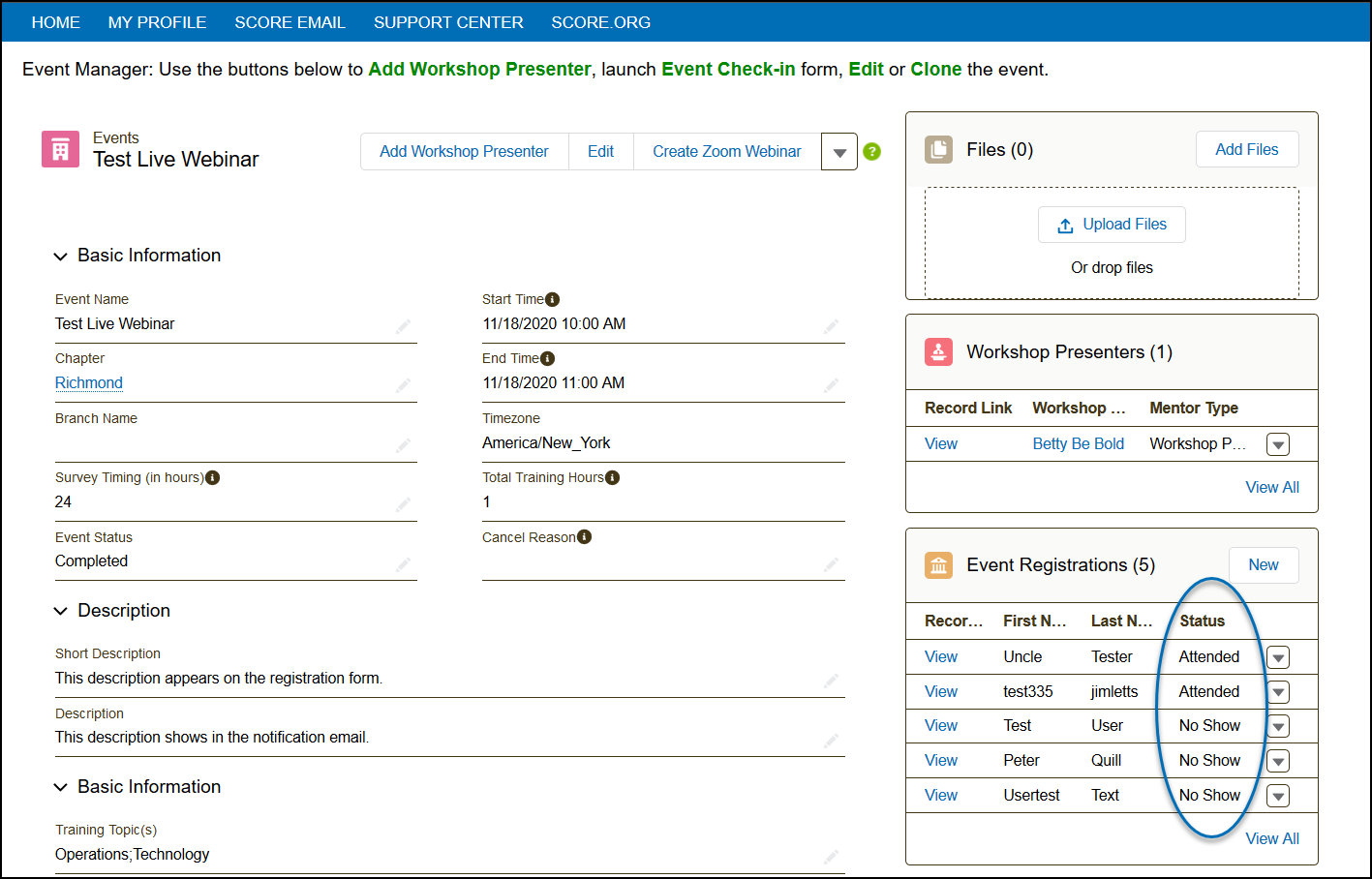Image resolution: width=1372 pixels, height=879 pixels.
Task: Click the Cancel Reason info icon
Action: [584, 537]
